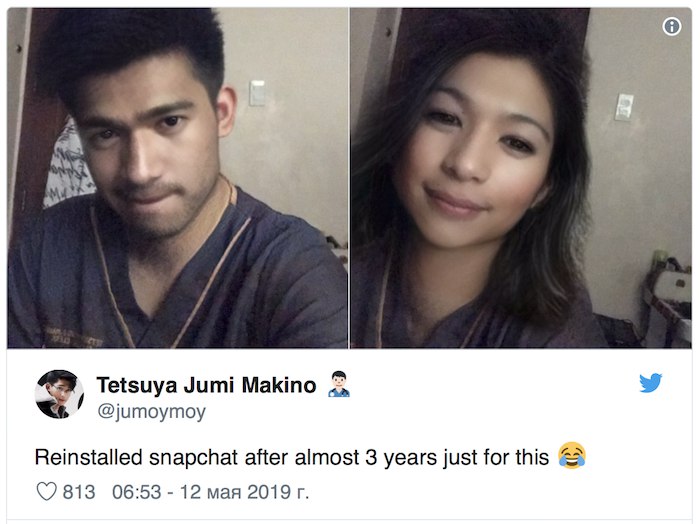
Task: Open the tweet timestamp 06:53 - 12 мая 2019
Action: pyautogui.click(x=210, y=492)
